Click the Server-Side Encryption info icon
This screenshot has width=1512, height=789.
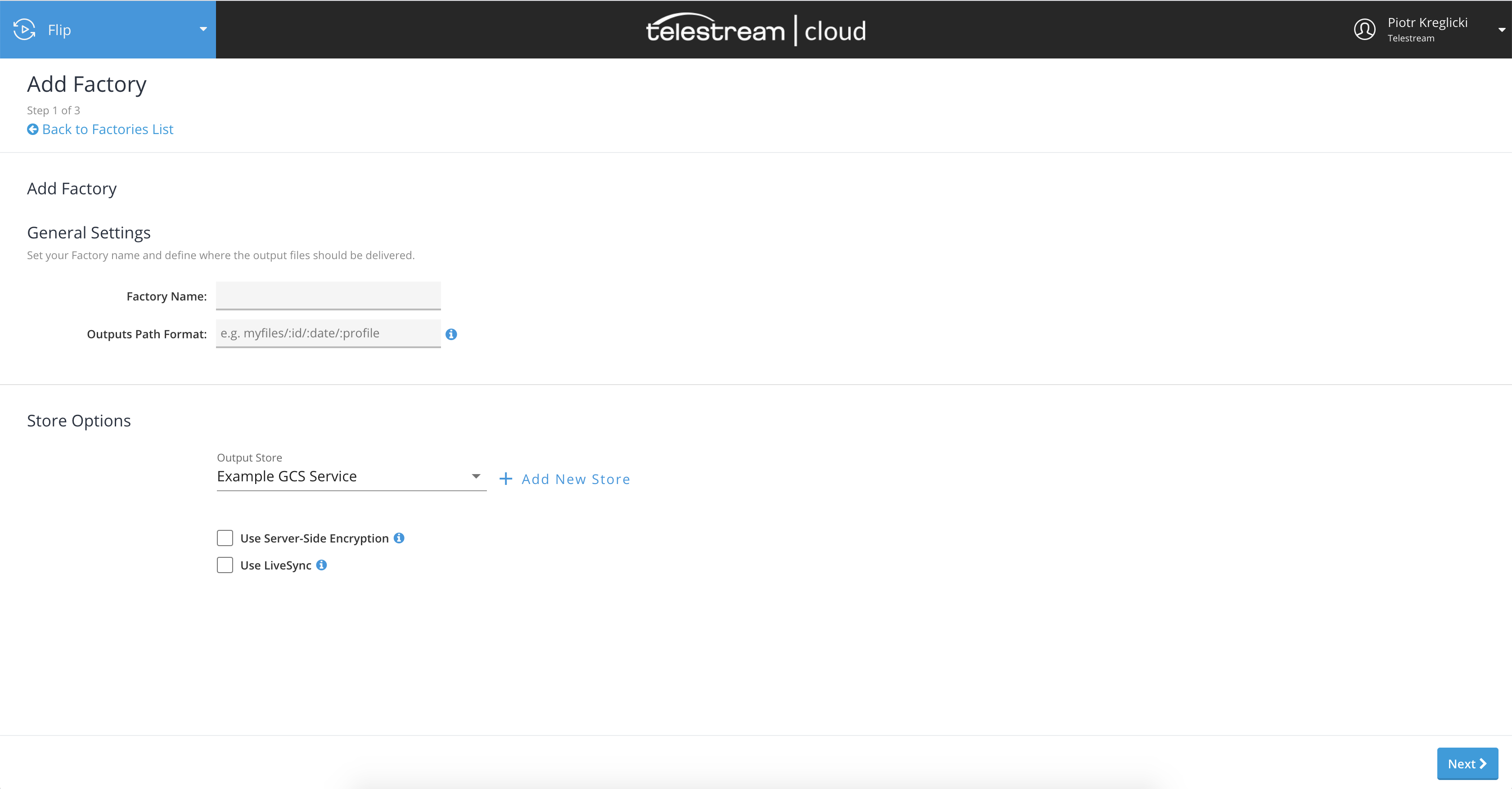tap(399, 538)
